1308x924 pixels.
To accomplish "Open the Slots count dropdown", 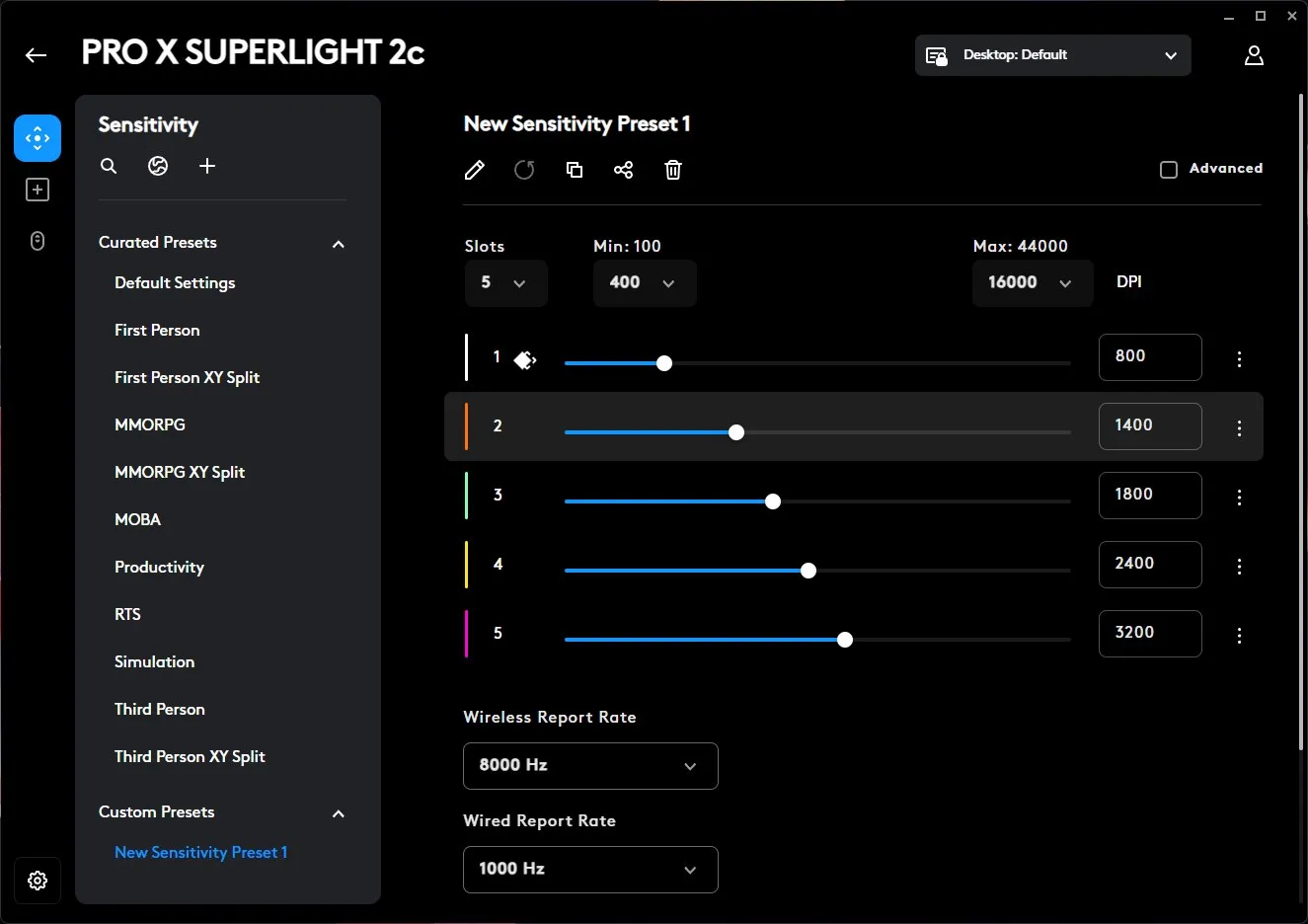I will 505,283.
